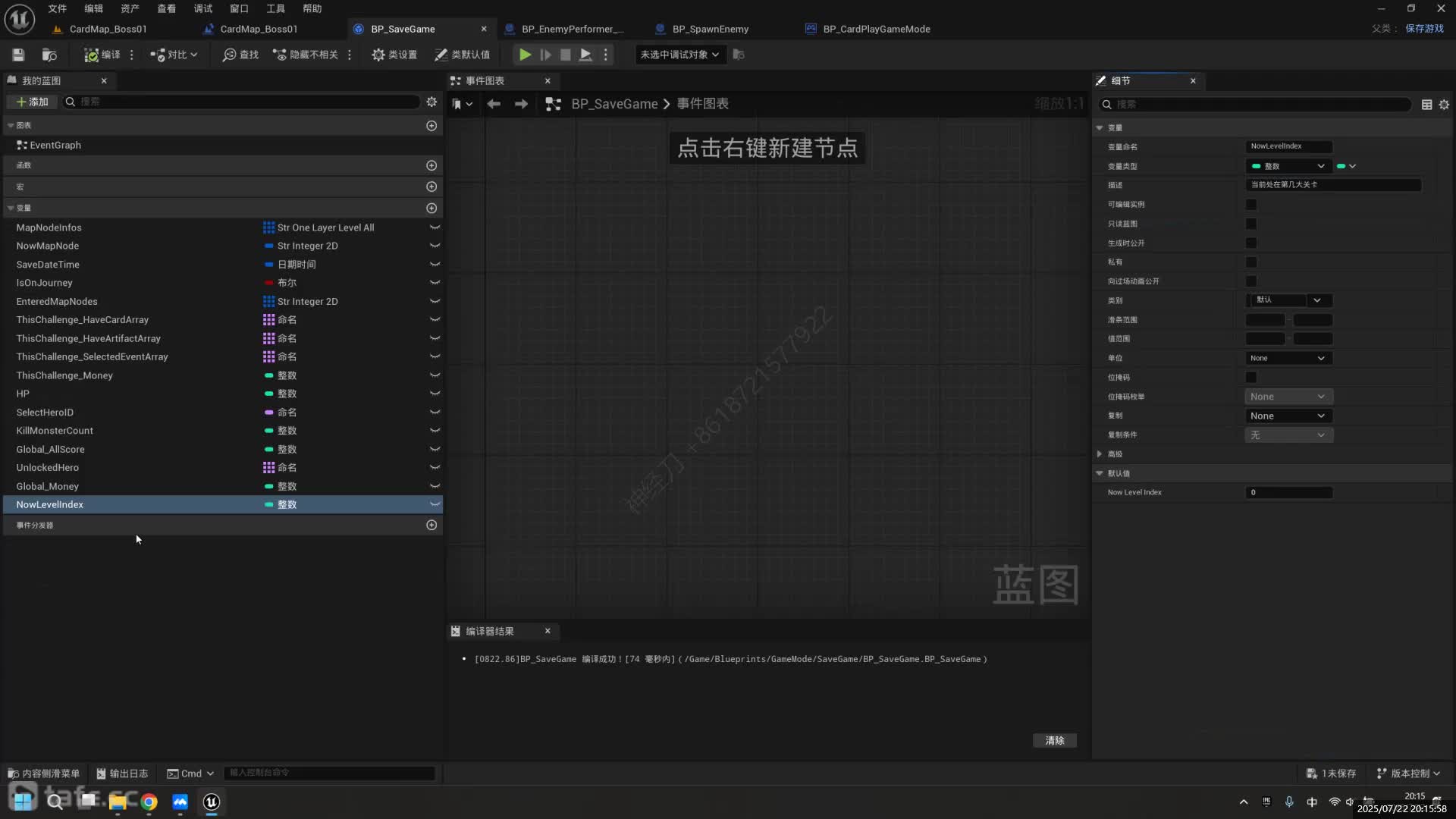Open the Find tool in toolbar
This screenshot has height=819, width=1456.
click(240, 55)
